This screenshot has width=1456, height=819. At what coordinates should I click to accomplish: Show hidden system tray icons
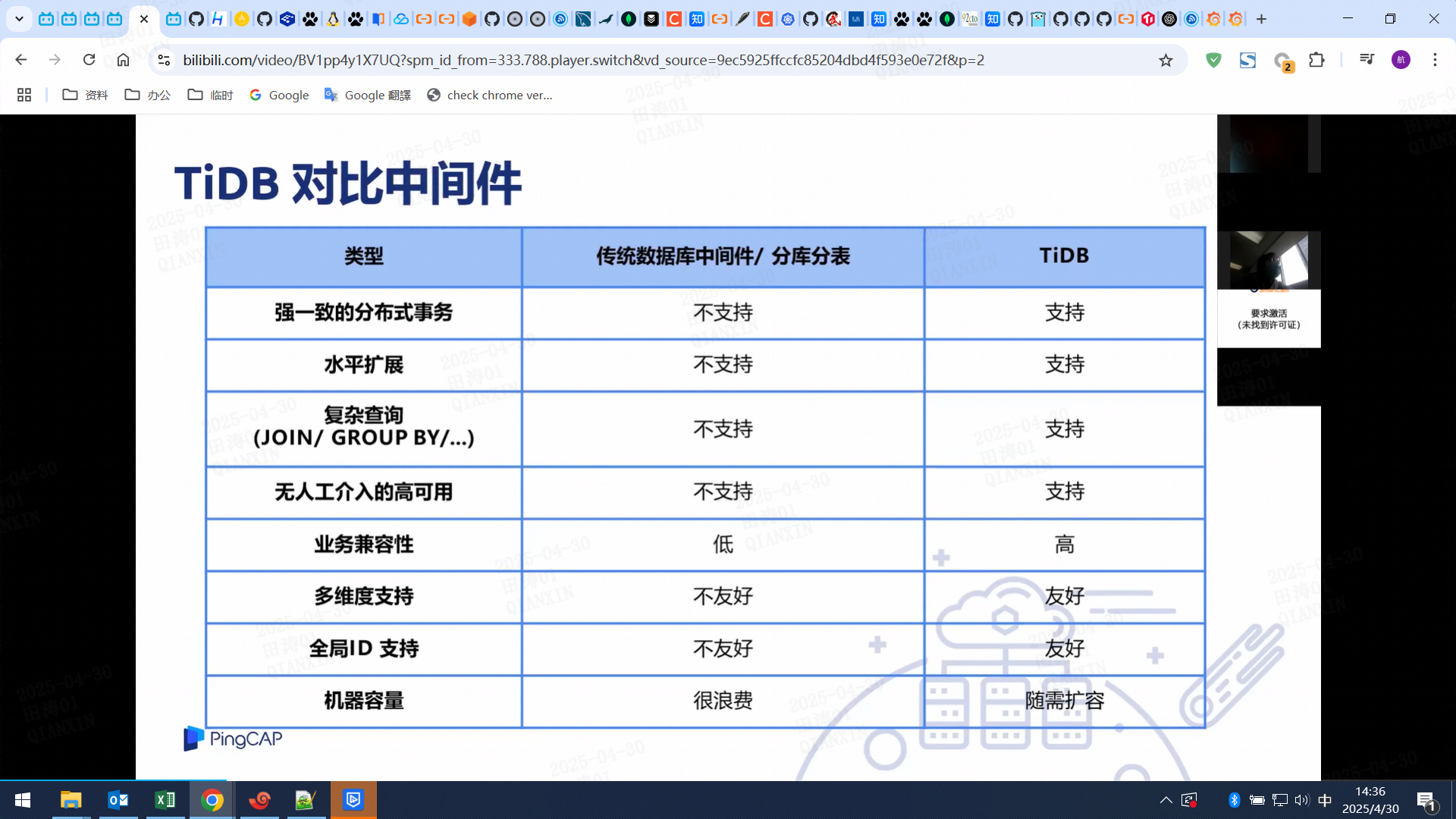point(1166,800)
